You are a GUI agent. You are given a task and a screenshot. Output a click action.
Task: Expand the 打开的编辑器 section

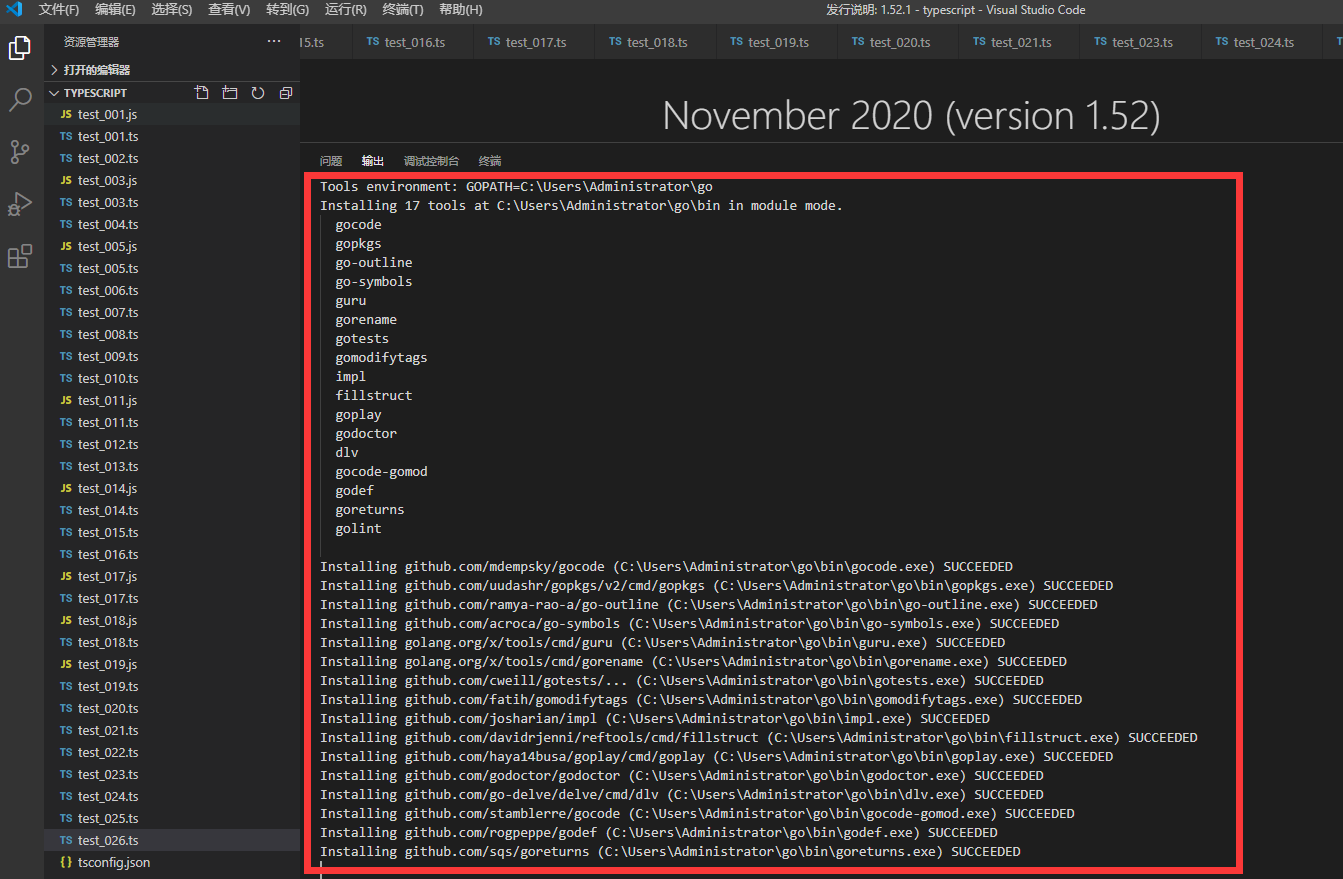pos(172,70)
